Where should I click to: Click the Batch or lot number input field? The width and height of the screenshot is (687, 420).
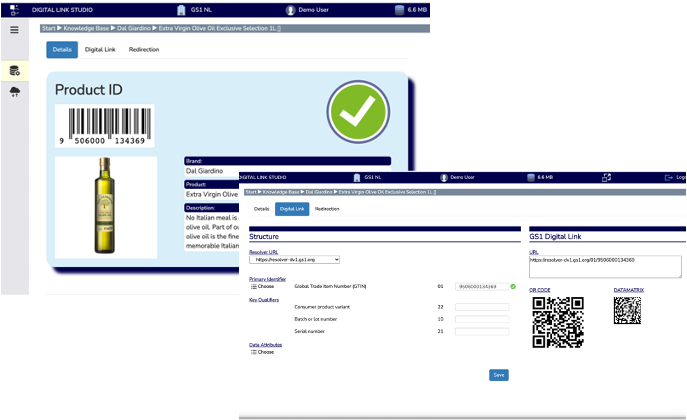point(482,319)
